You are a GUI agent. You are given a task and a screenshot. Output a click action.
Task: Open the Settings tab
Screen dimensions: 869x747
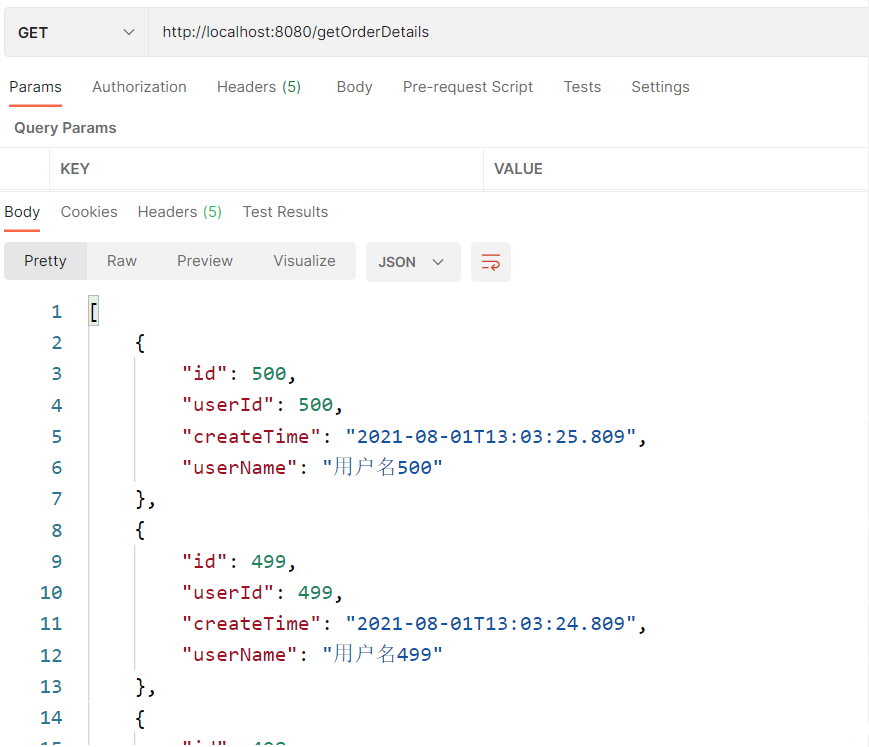(660, 87)
